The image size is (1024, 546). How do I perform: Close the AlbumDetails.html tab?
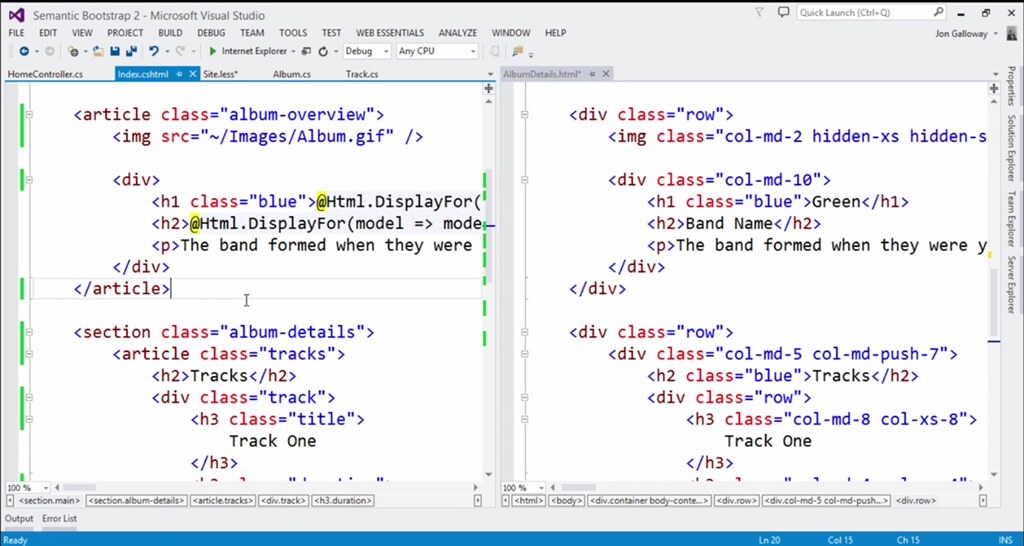(x=606, y=74)
